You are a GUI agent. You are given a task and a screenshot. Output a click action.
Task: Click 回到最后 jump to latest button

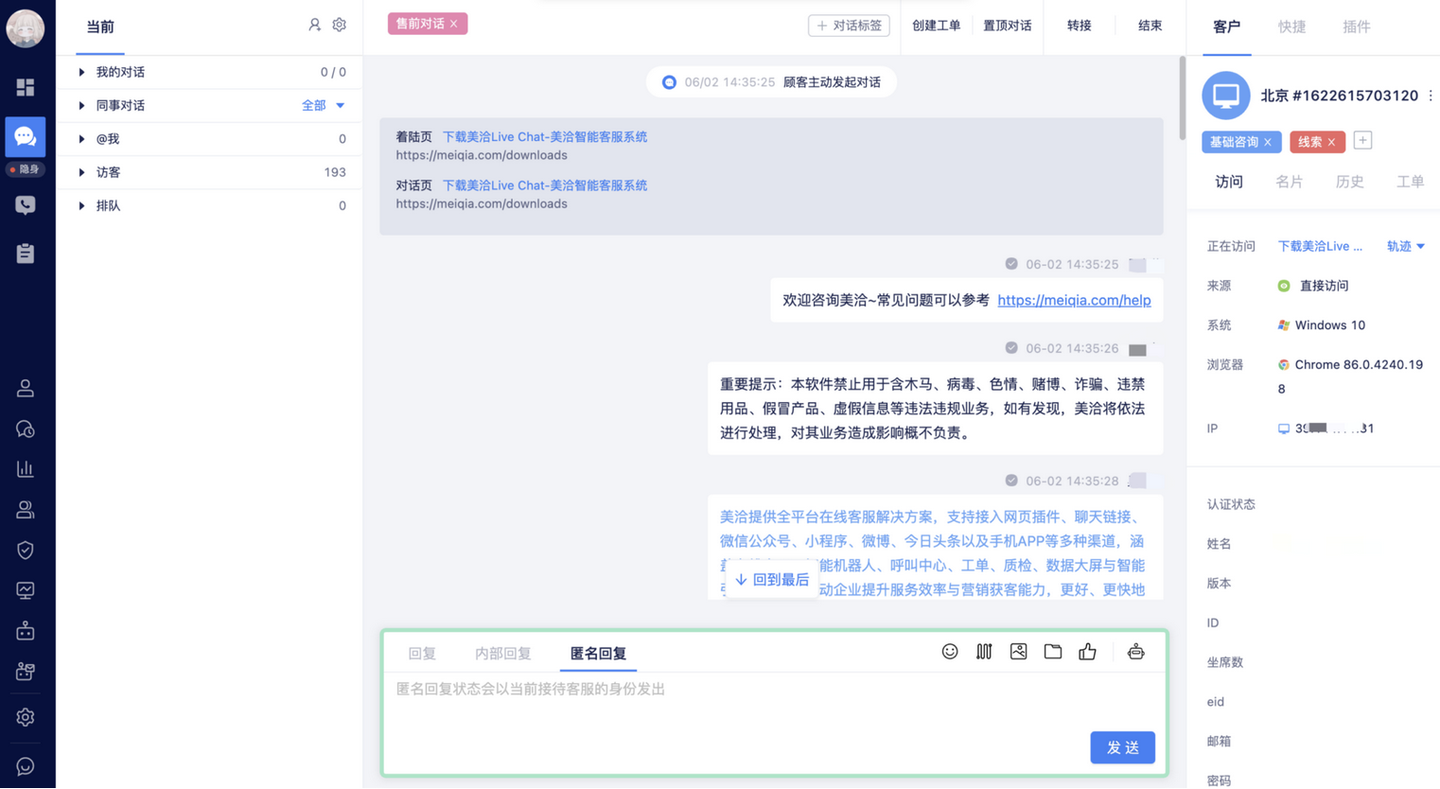pos(771,579)
